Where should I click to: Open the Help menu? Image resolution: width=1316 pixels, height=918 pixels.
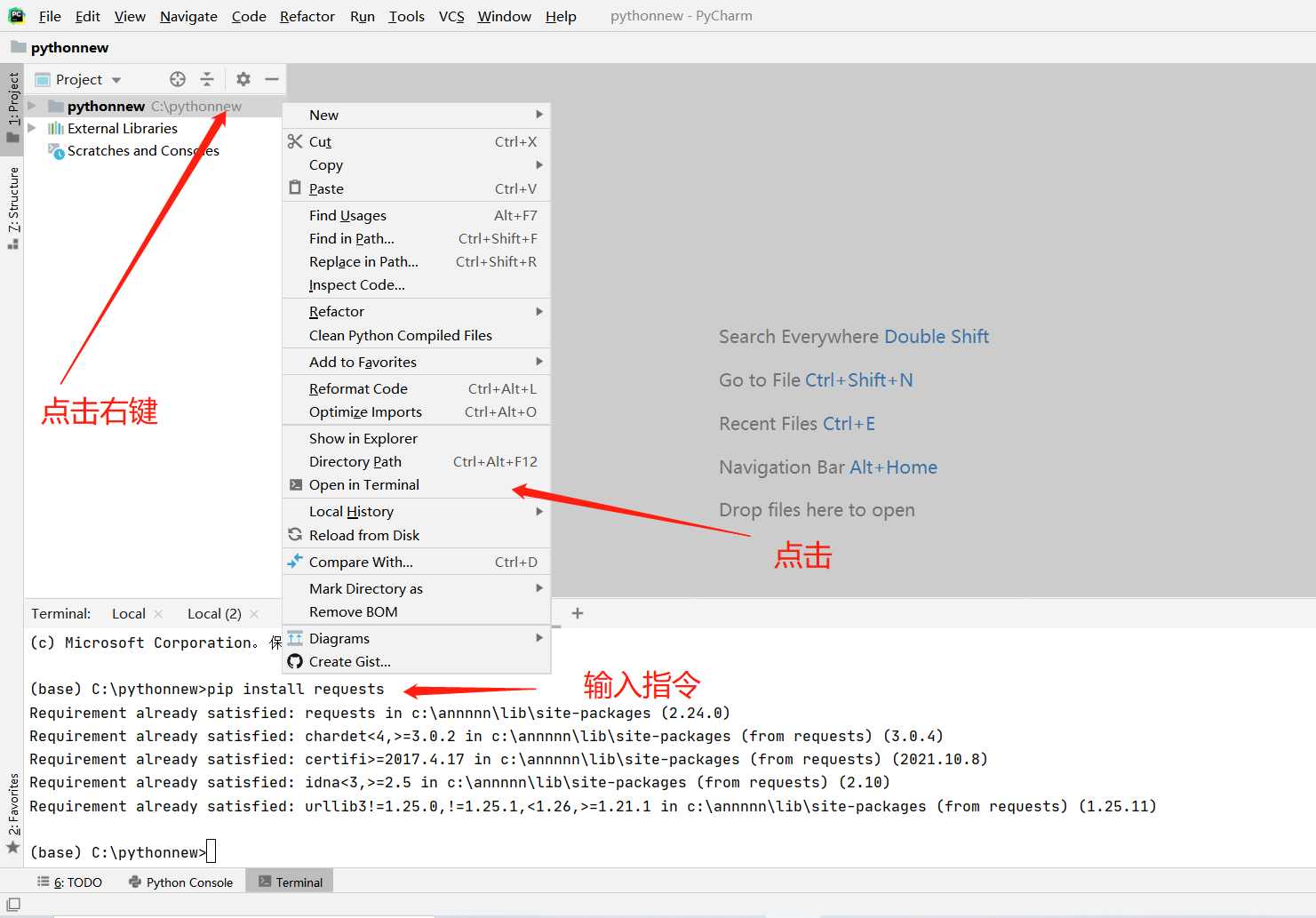(561, 16)
